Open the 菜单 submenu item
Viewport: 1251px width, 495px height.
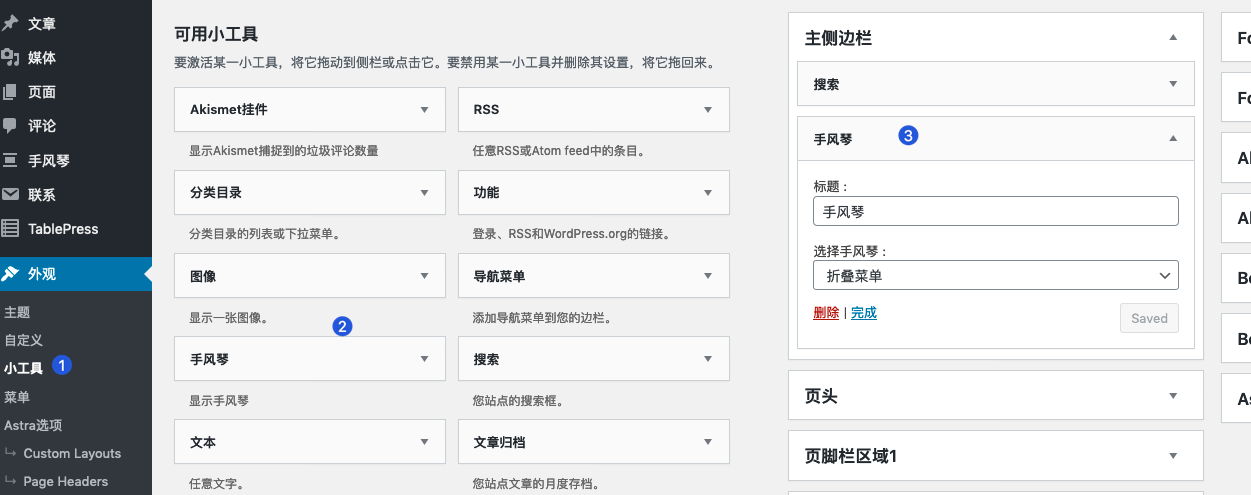coord(17,397)
